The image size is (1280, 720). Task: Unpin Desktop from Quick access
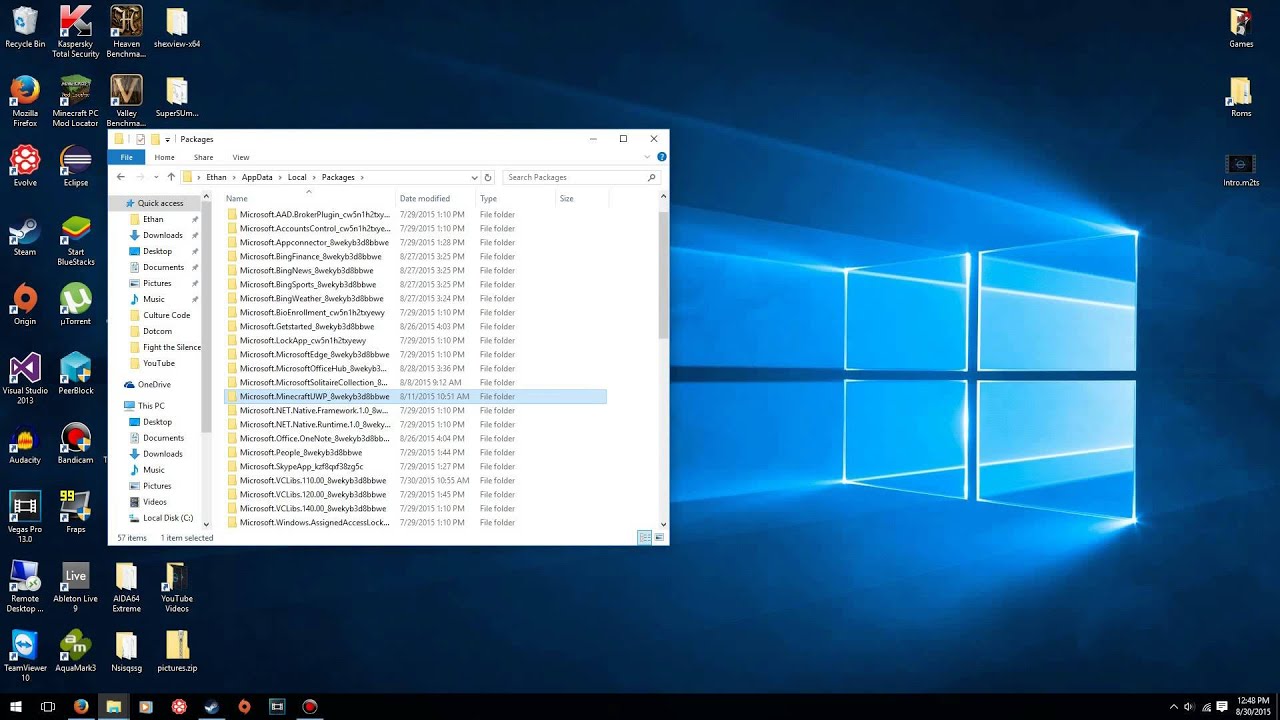(x=196, y=251)
